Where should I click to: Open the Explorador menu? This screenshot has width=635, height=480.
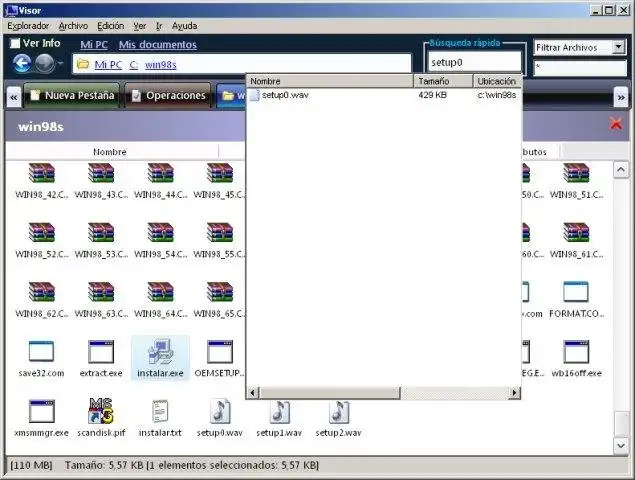(x=28, y=26)
